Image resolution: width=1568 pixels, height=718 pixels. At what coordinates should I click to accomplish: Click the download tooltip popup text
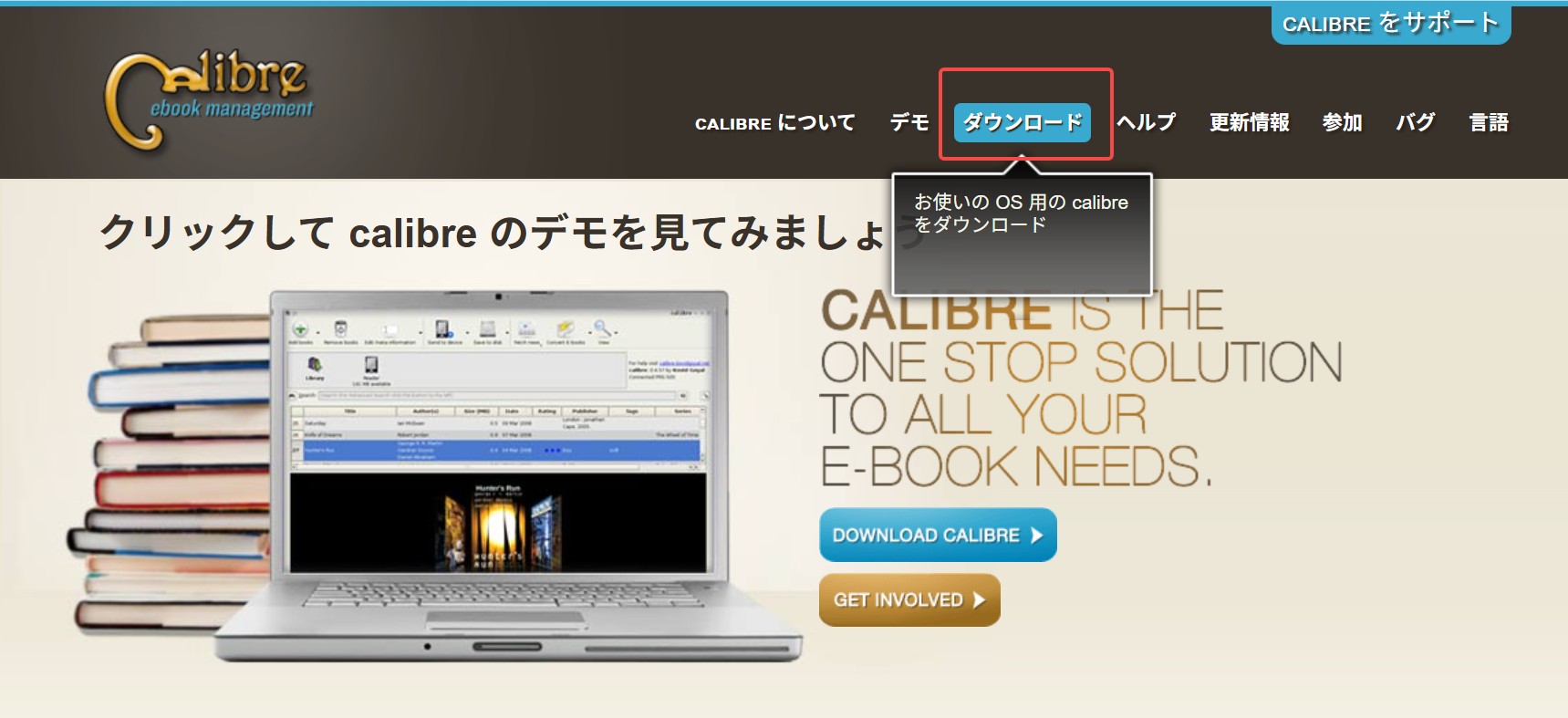coord(1021,213)
